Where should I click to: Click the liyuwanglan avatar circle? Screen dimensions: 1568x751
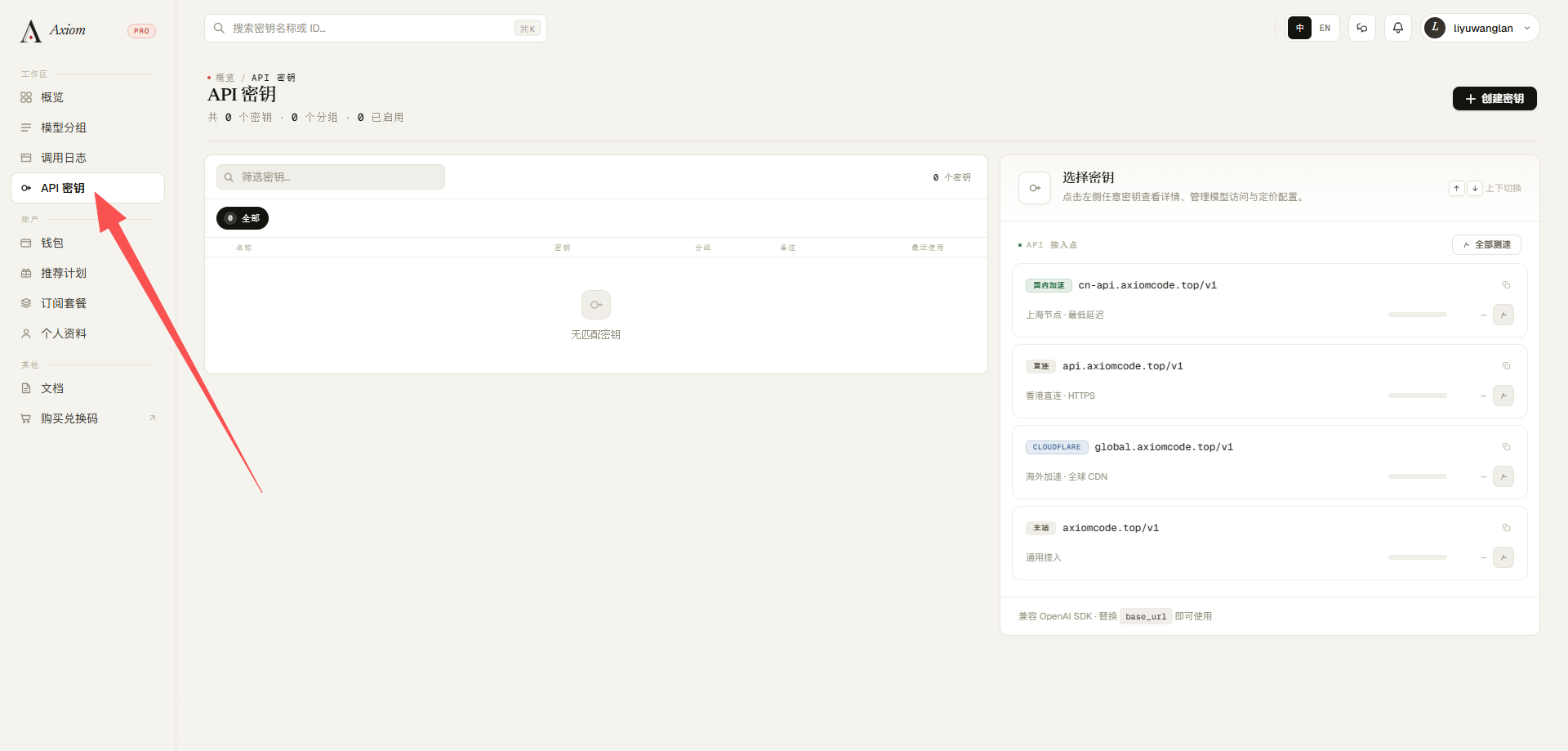[x=1435, y=28]
